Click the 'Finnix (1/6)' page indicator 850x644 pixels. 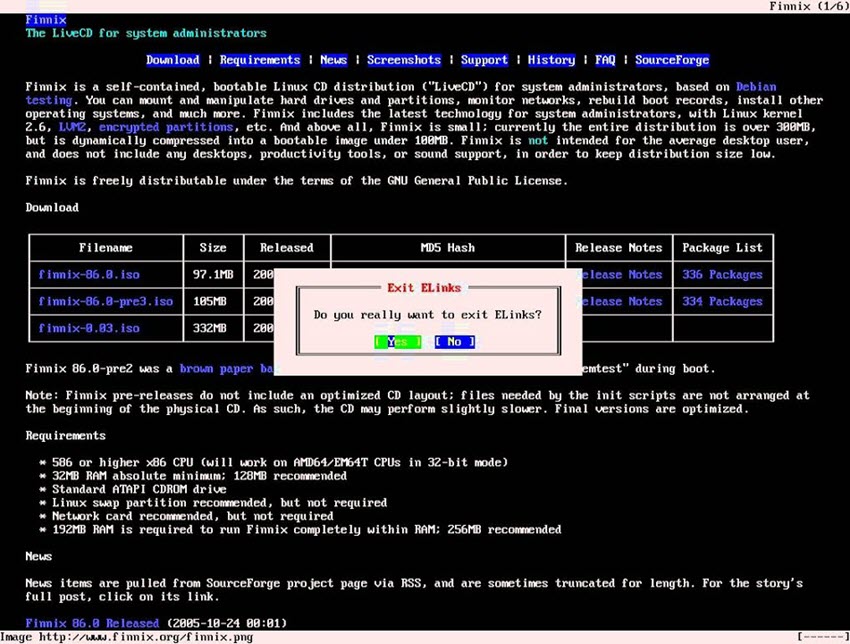point(809,7)
